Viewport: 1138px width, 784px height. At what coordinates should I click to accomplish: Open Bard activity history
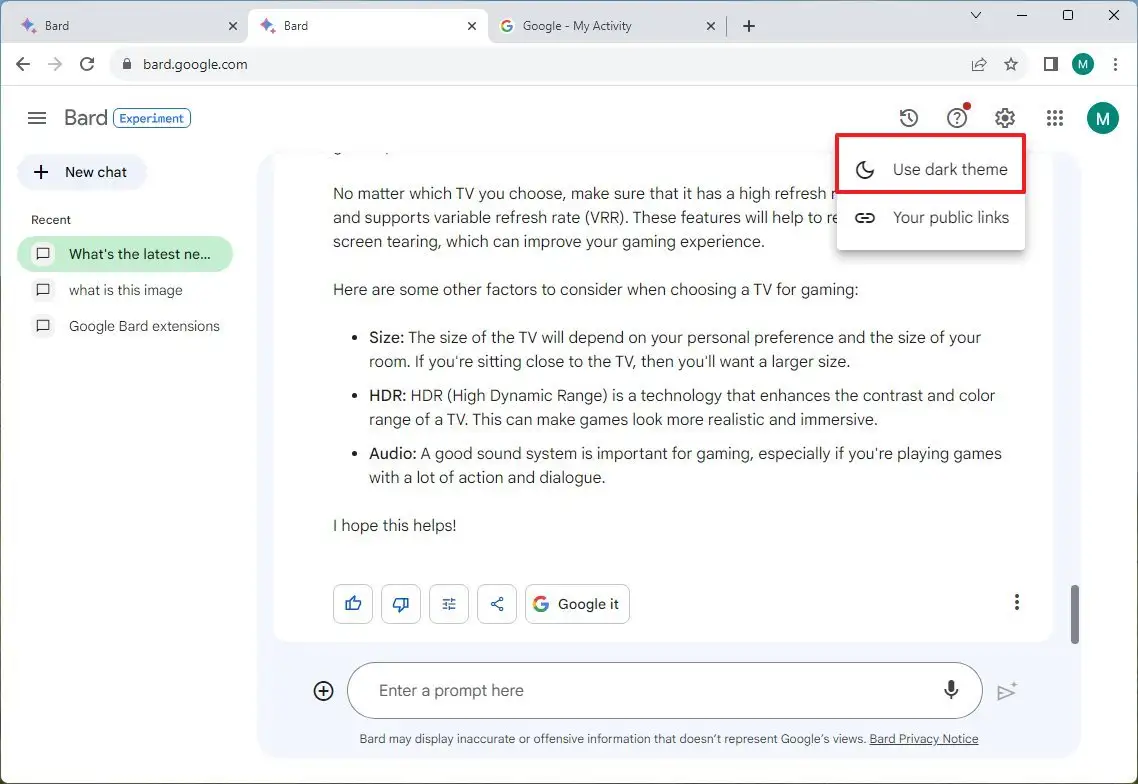coord(908,117)
